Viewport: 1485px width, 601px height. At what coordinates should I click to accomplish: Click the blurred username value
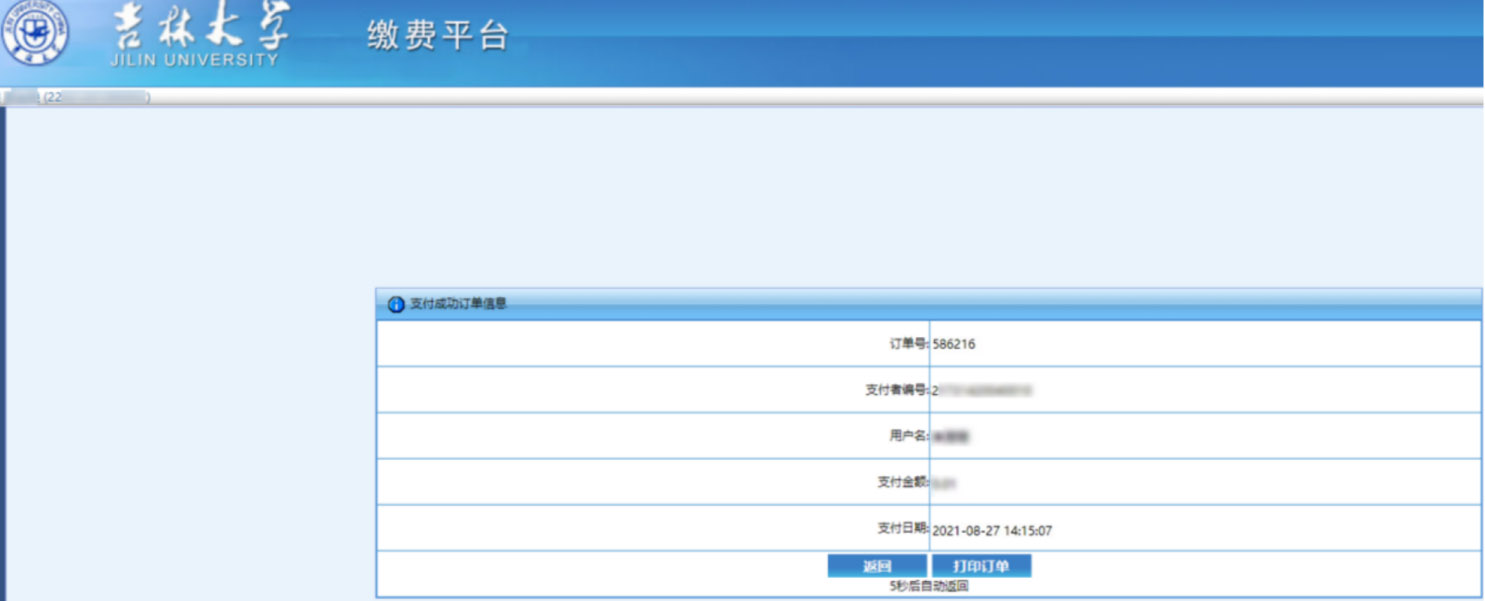951,436
